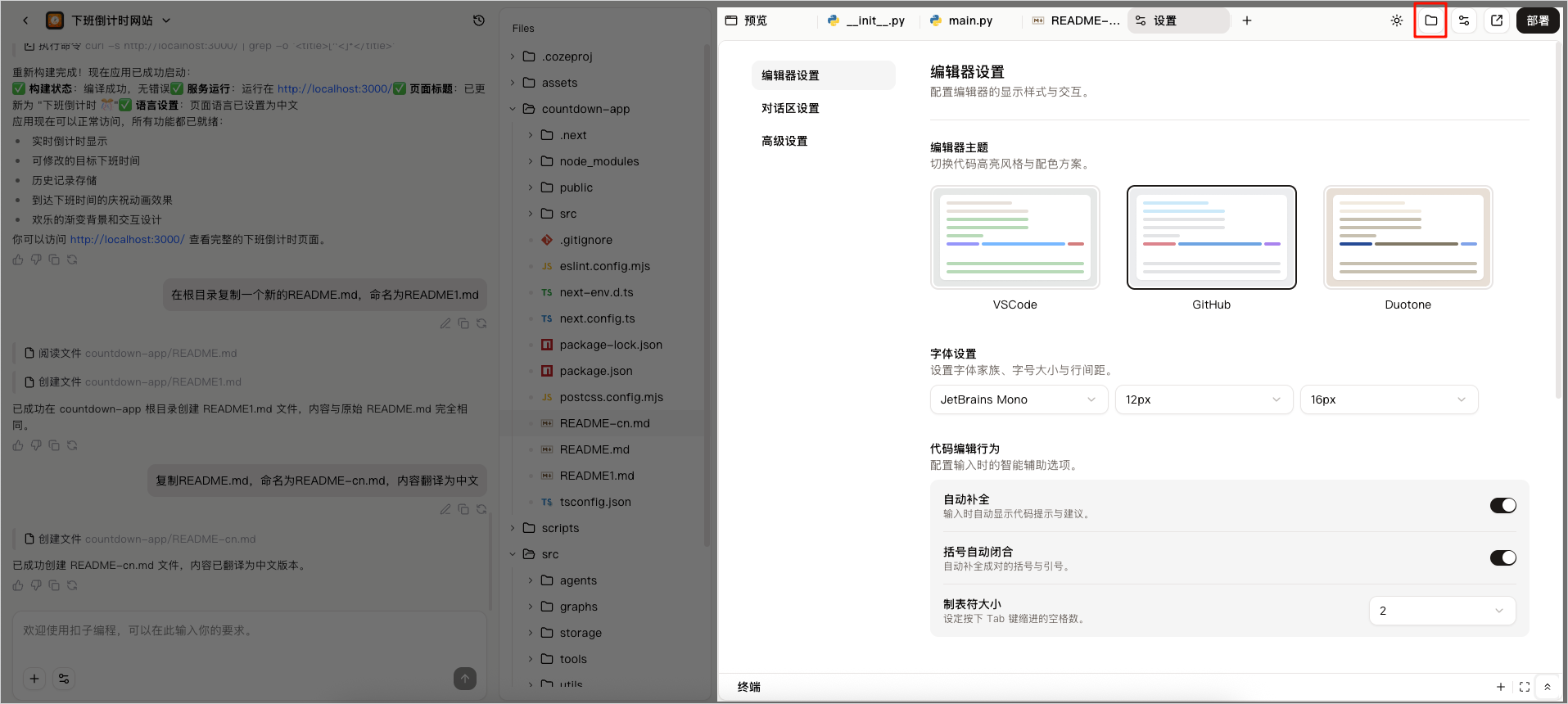Screen dimensions: 1568x704
Task: Open the 下班倒计时网站 project title dropdown
Action: (x=166, y=20)
